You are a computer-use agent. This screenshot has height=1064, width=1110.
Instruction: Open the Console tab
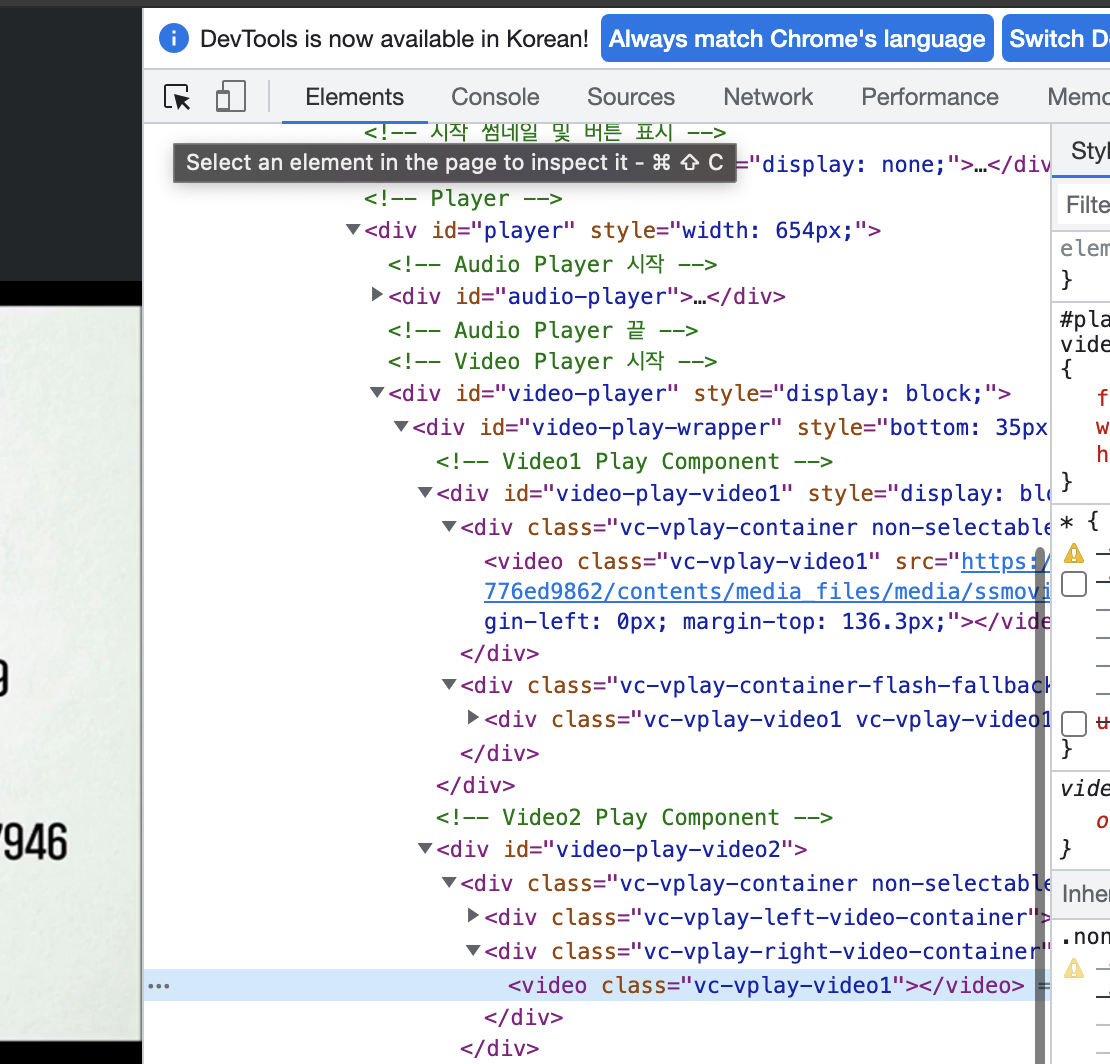pos(495,97)
